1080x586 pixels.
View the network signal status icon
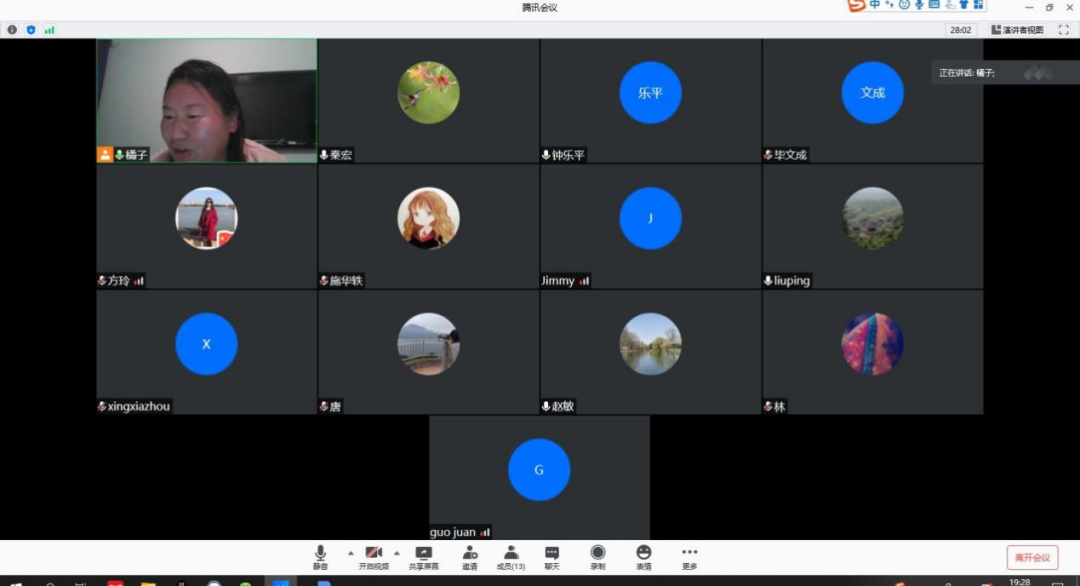[49, 30]
